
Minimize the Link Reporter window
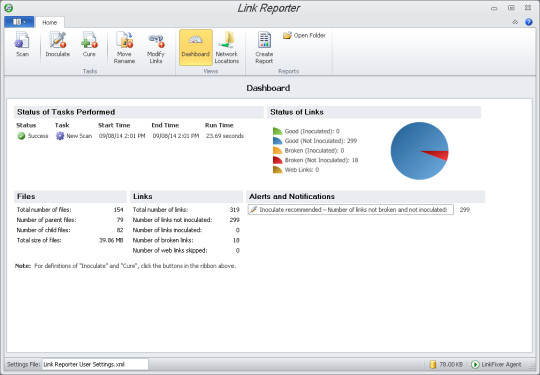pyautogui.click(x=494, y=8)
